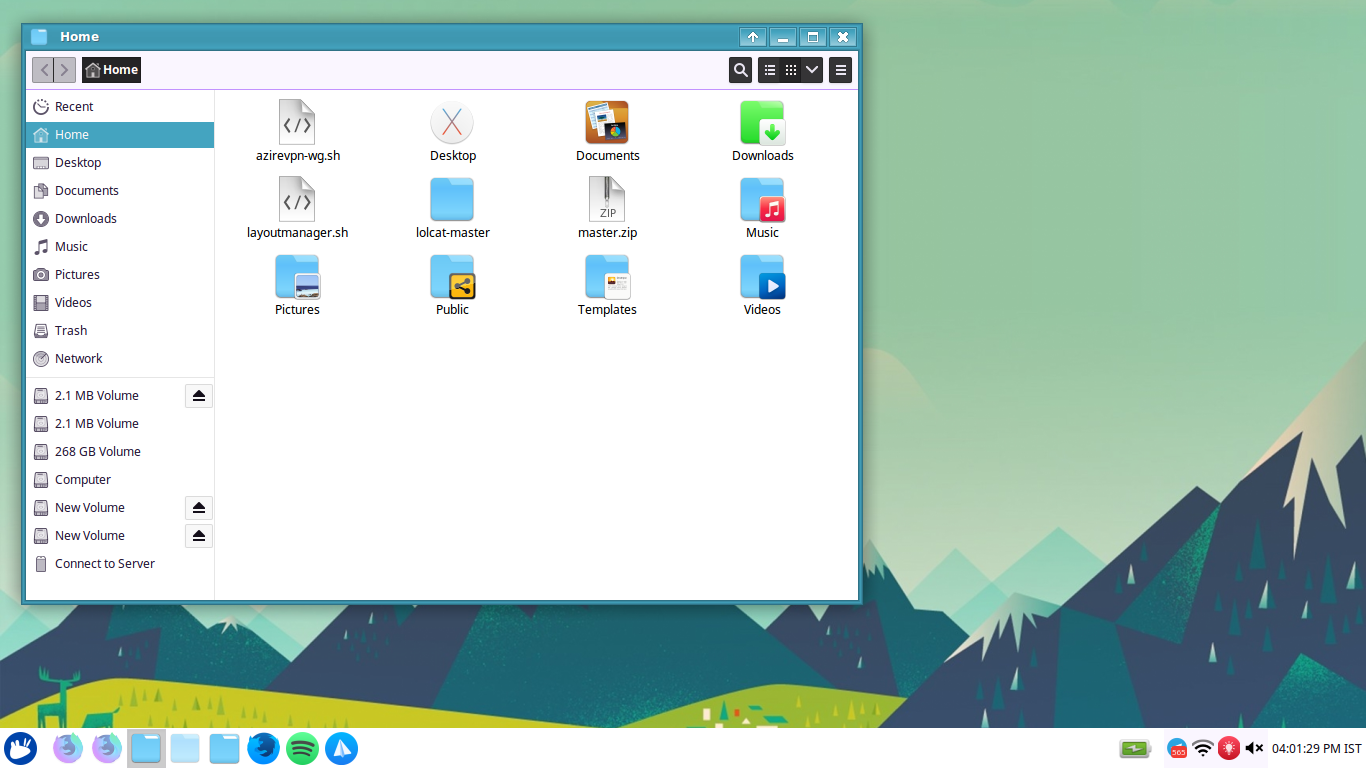
Task: Open Trash in the sidebar
Action: click(x=71, y=331)
